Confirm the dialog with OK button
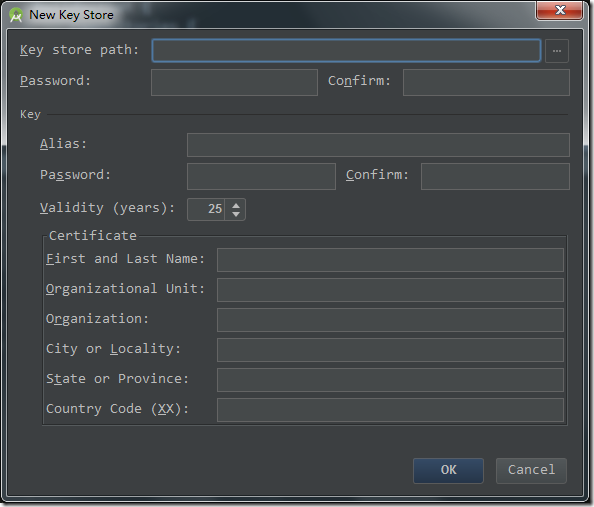 coord(448,471)
